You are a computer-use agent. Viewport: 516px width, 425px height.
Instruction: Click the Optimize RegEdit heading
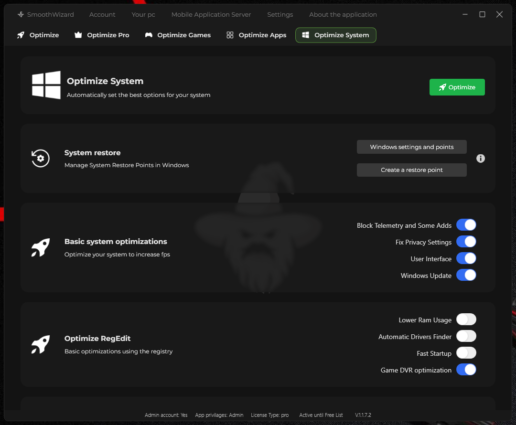pos(97,338)
